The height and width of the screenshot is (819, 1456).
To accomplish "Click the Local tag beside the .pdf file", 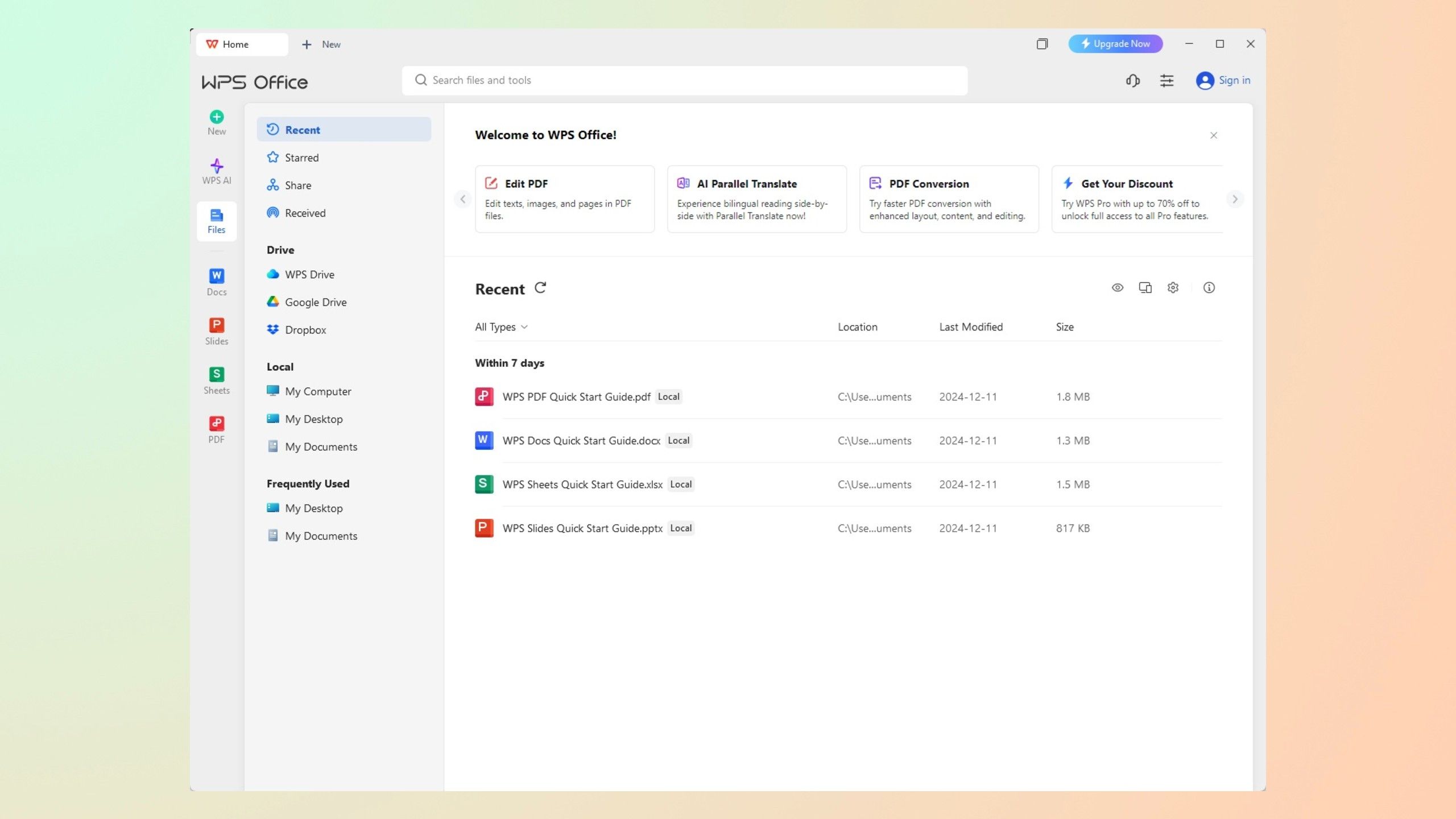I will pos(668,397).
